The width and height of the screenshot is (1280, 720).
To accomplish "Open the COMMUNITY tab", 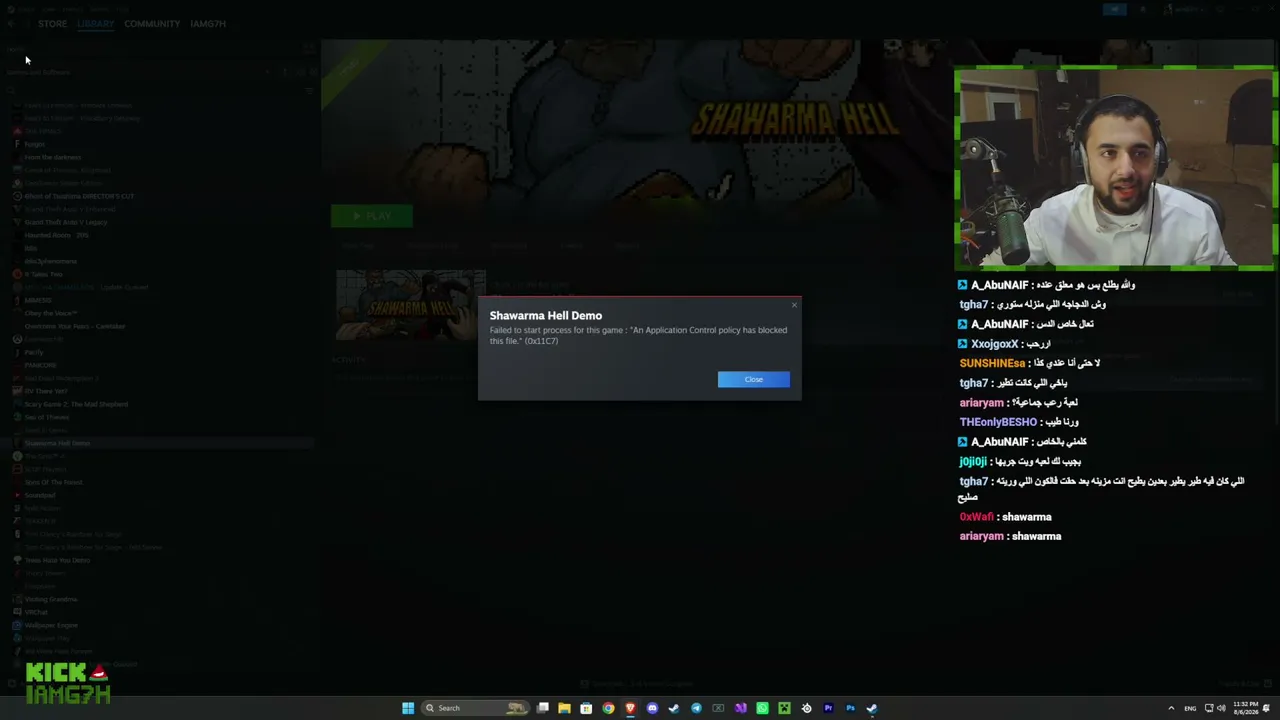I will tap(152, 23).
